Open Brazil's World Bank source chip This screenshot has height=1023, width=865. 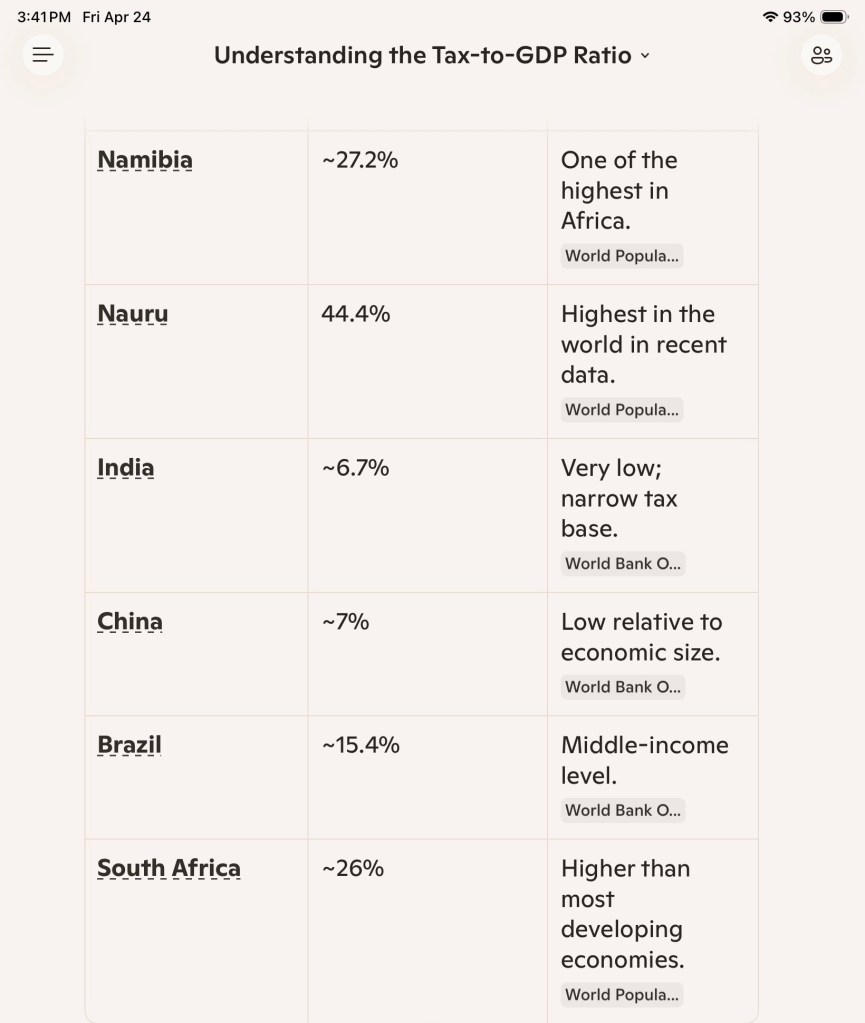[622, 810]
